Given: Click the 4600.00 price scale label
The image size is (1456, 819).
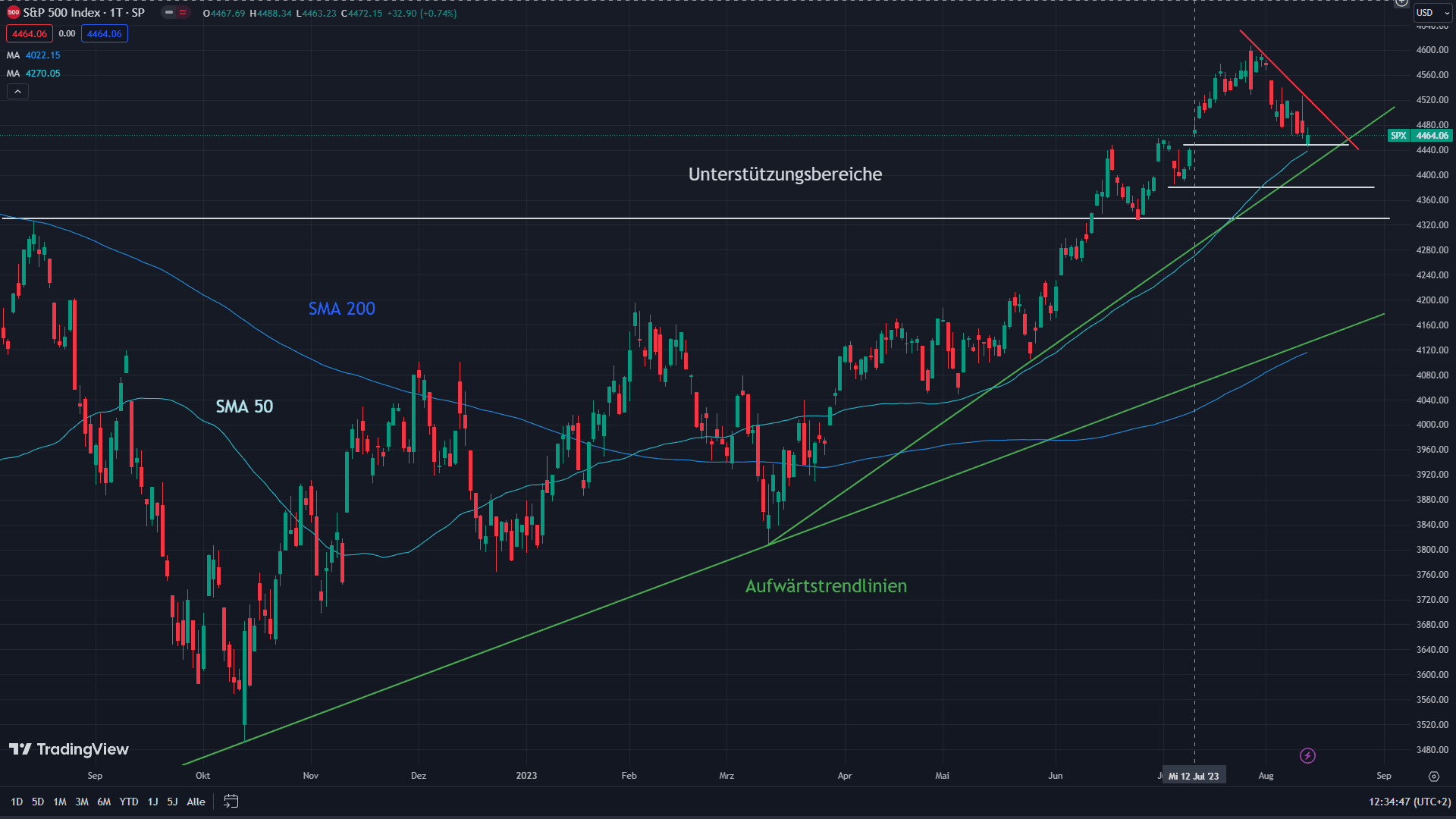Looking at the screenshot, I should click(1432, 50).
